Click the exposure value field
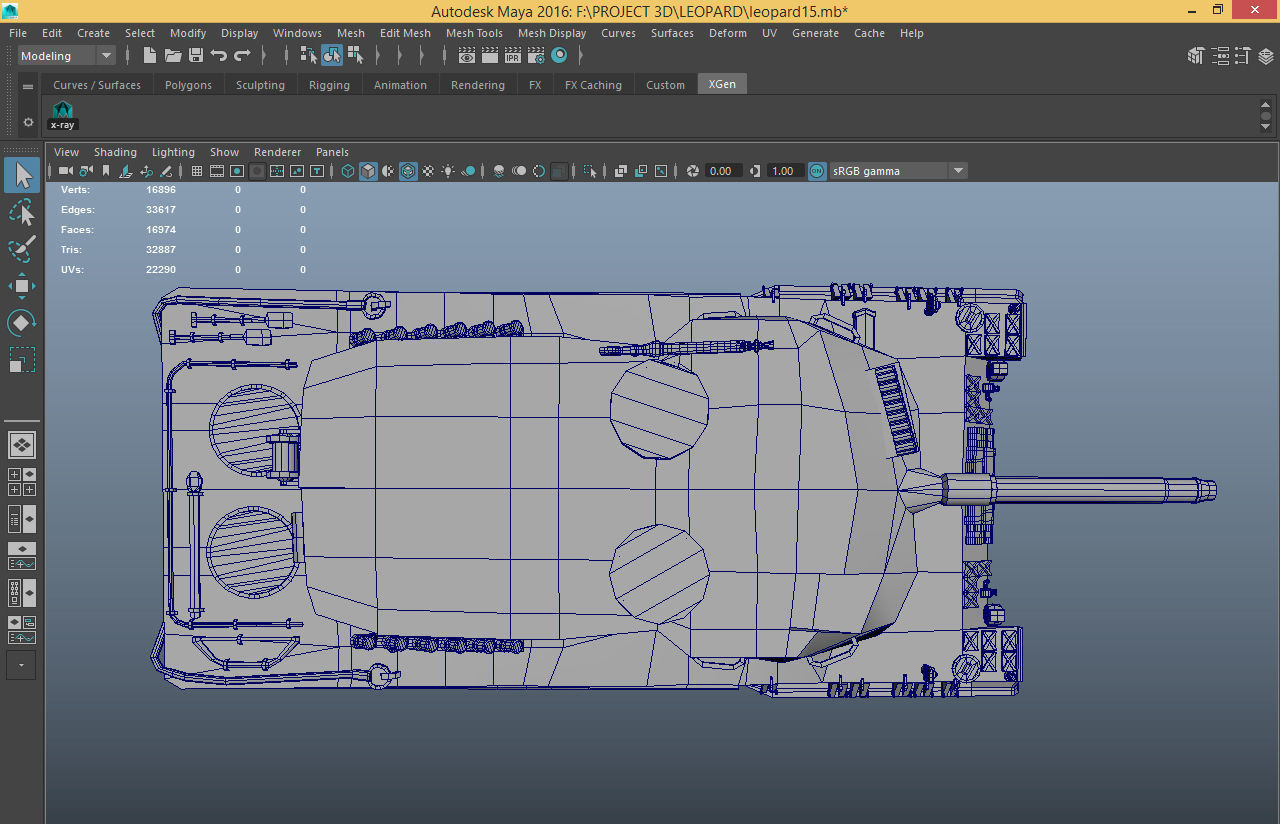Screen dimensions: 1280x824 point(723,171)
